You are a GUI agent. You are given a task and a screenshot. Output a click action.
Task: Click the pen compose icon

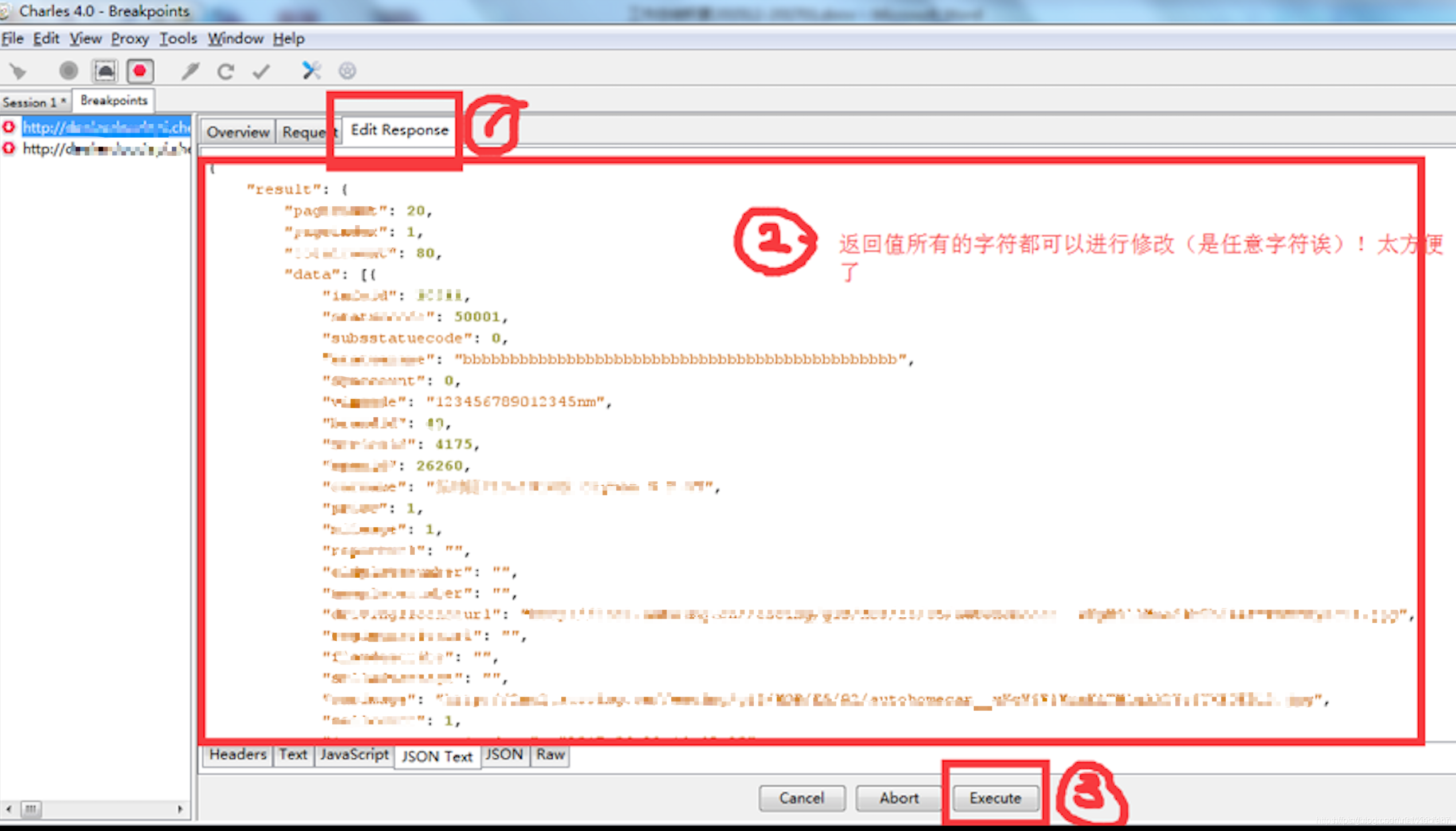click(190, 71)
